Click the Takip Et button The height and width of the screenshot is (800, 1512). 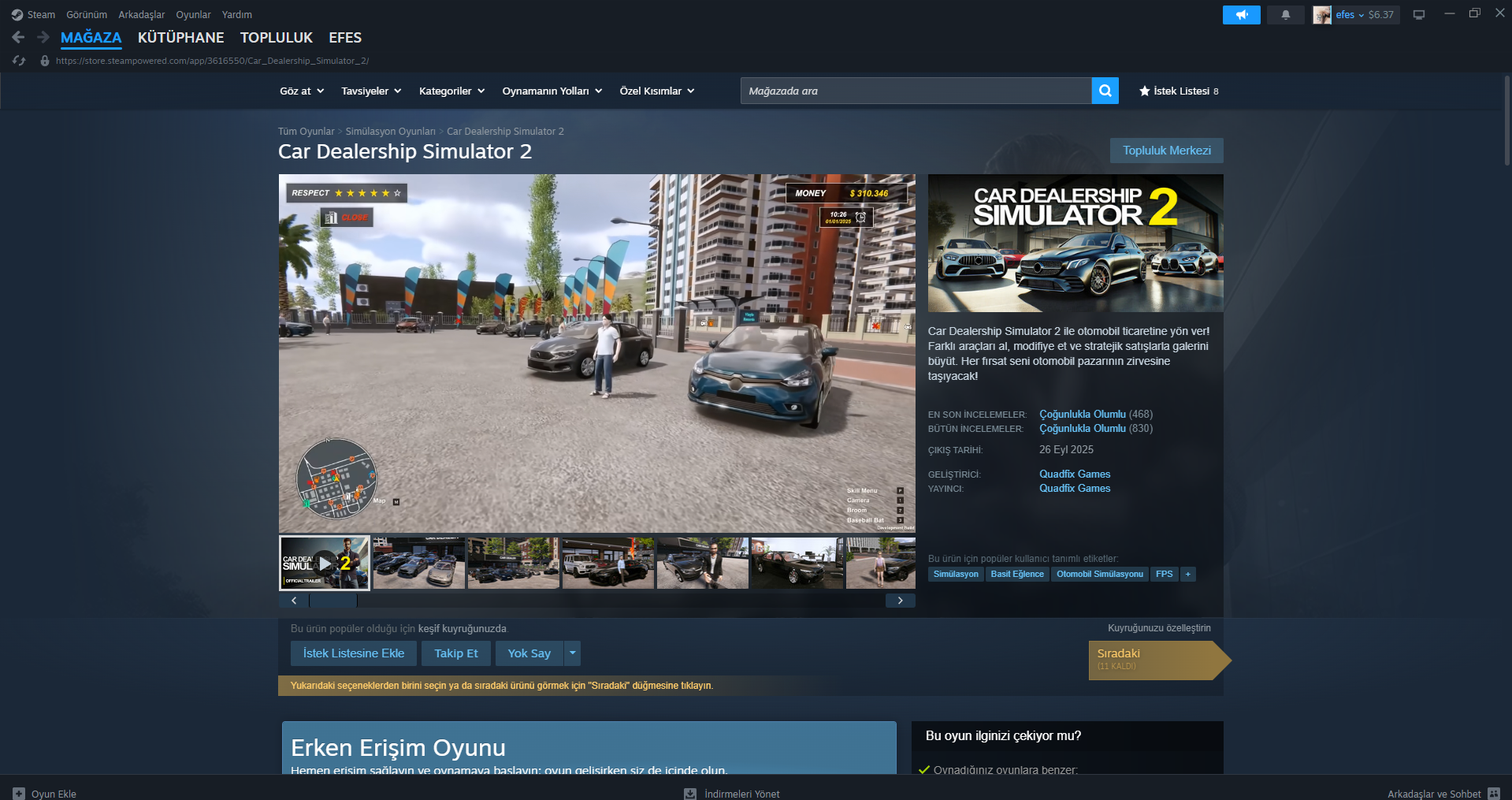pos(456,653)
